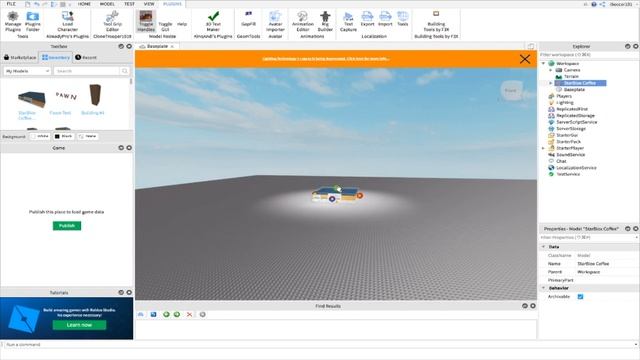This screenshot has height=360, width=640.
Task: Open Help in Model Resize group
Action: pos(182,24)
